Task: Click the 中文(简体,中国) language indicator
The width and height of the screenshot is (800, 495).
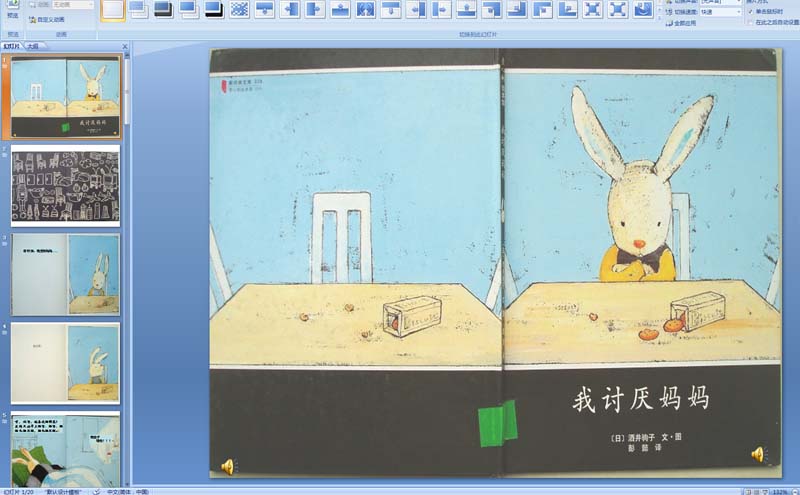Action: click(x=127, y=492)
